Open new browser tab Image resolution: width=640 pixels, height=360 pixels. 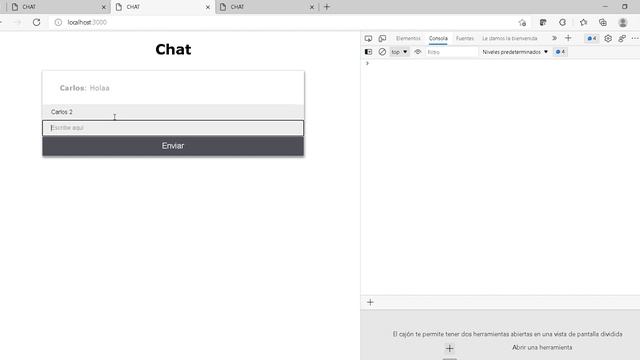(327, 7)
